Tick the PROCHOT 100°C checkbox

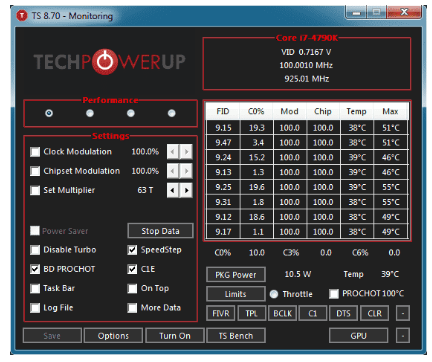click(x=334, y=294)
